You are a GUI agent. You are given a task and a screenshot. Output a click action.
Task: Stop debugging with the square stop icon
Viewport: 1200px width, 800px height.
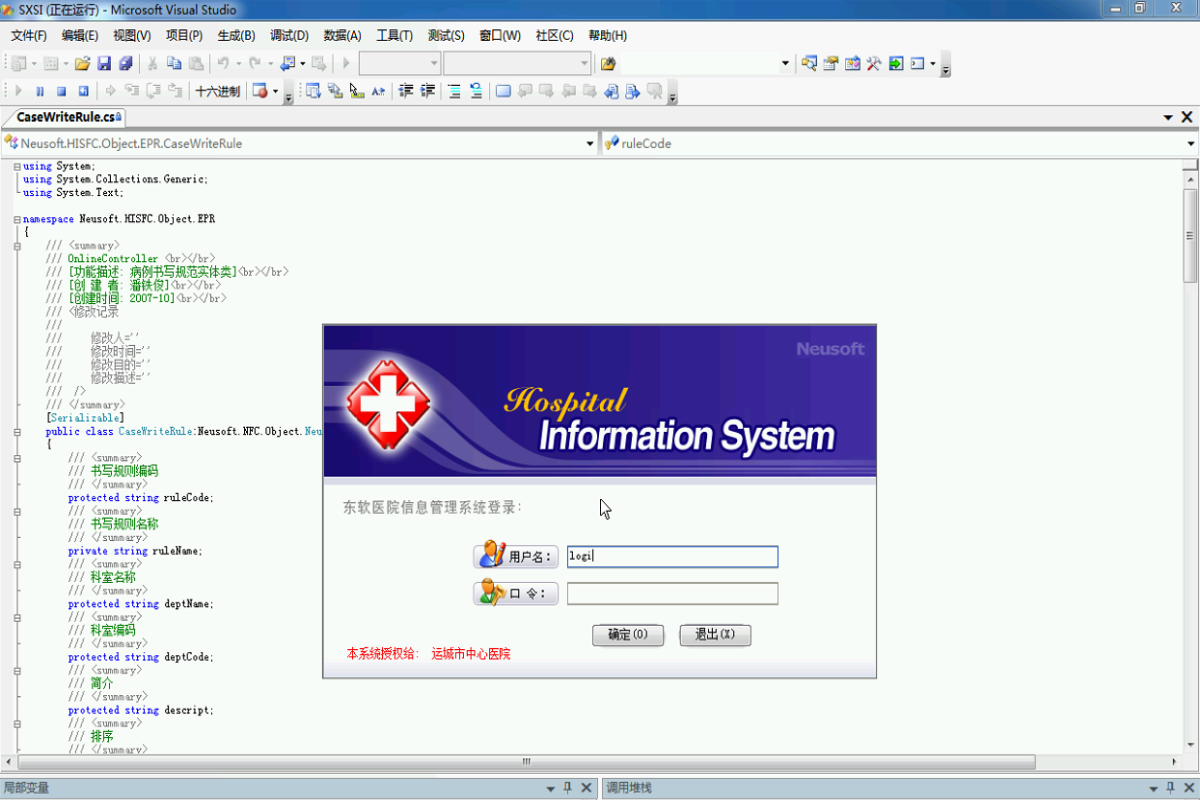pos(61,91)
